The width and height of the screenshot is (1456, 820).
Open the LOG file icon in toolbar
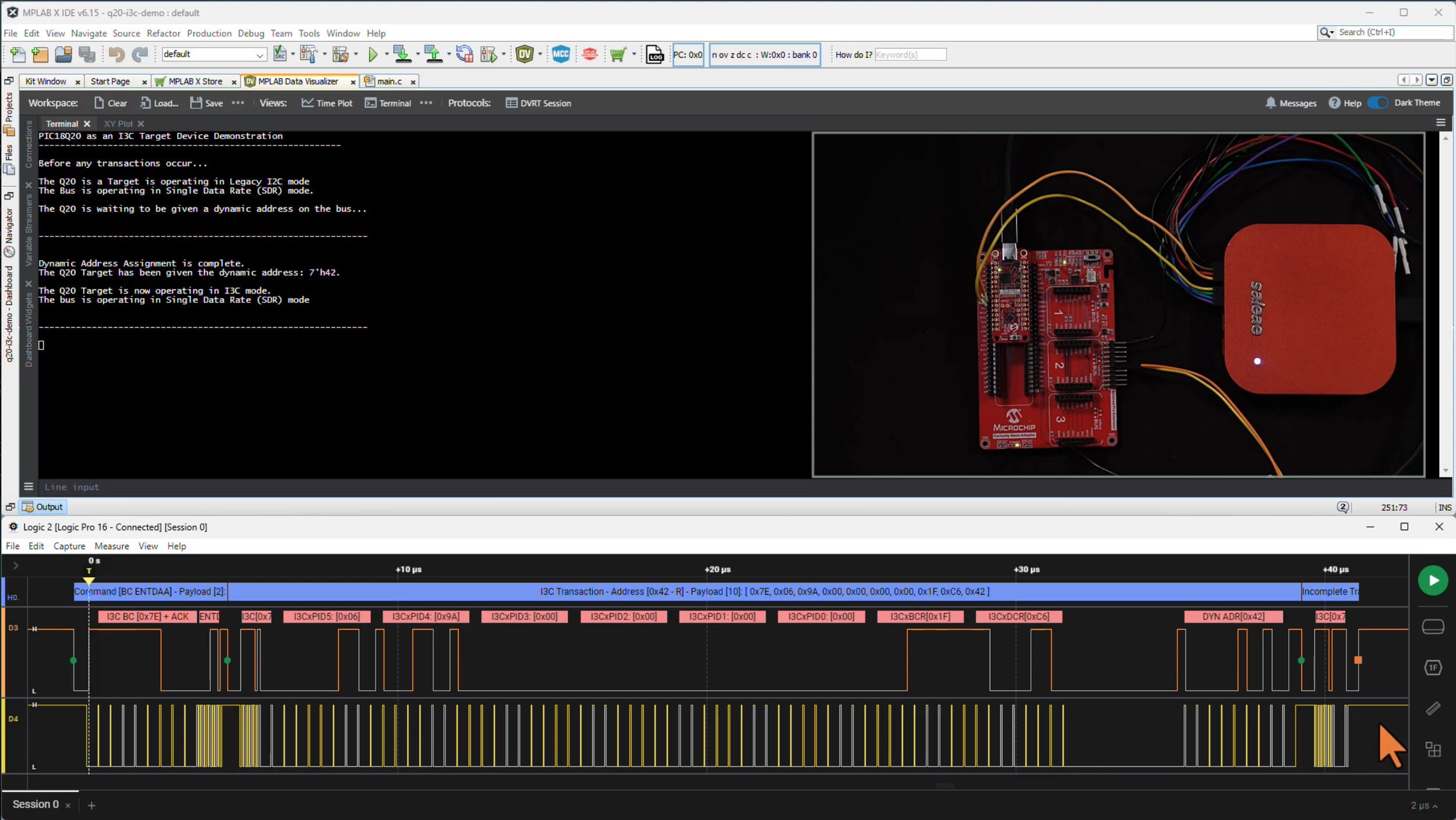(654, 55)
